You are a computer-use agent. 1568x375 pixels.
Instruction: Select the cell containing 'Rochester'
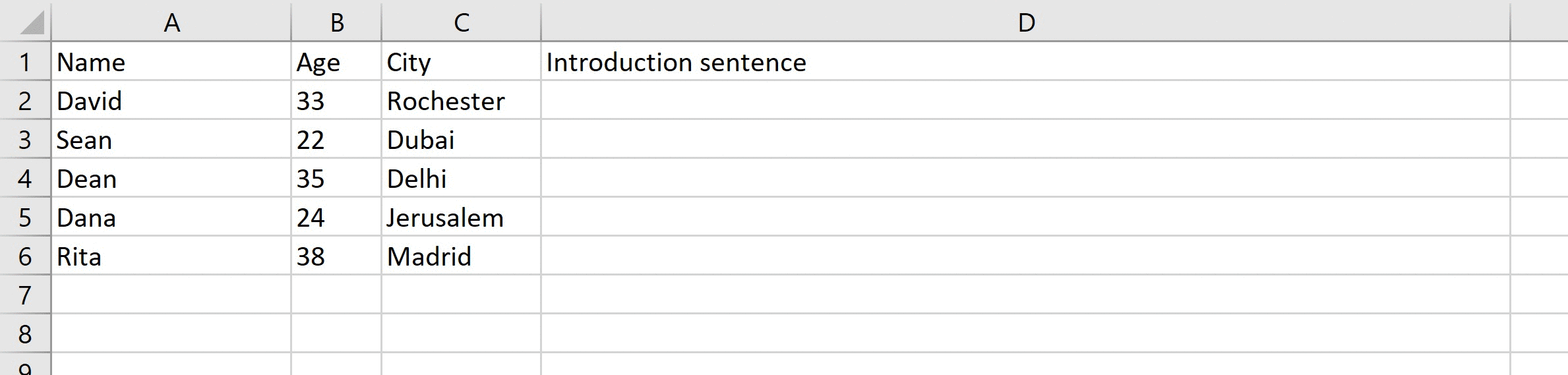446,101
